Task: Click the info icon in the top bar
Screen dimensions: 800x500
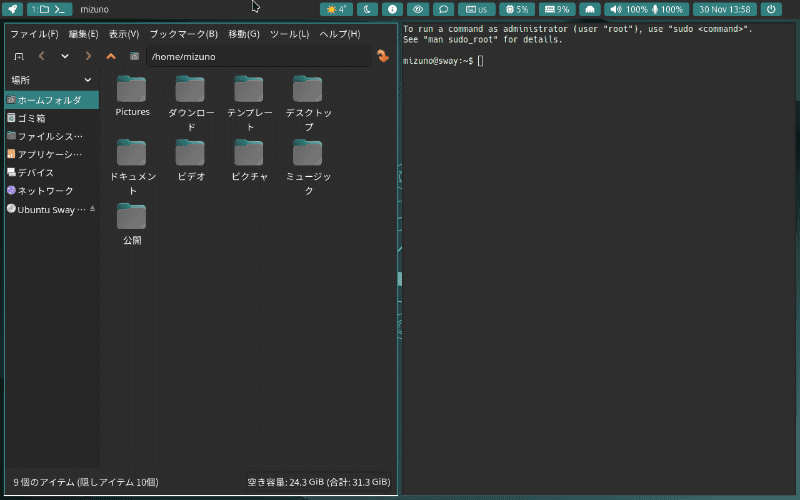Action: pos(392,9)
